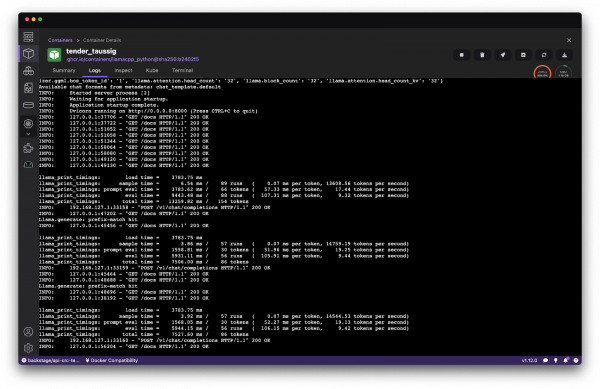The width and height of the screenshot is (600, 389).
Task: Open the Accounts icon in sidebar
Action: [28, 332]
